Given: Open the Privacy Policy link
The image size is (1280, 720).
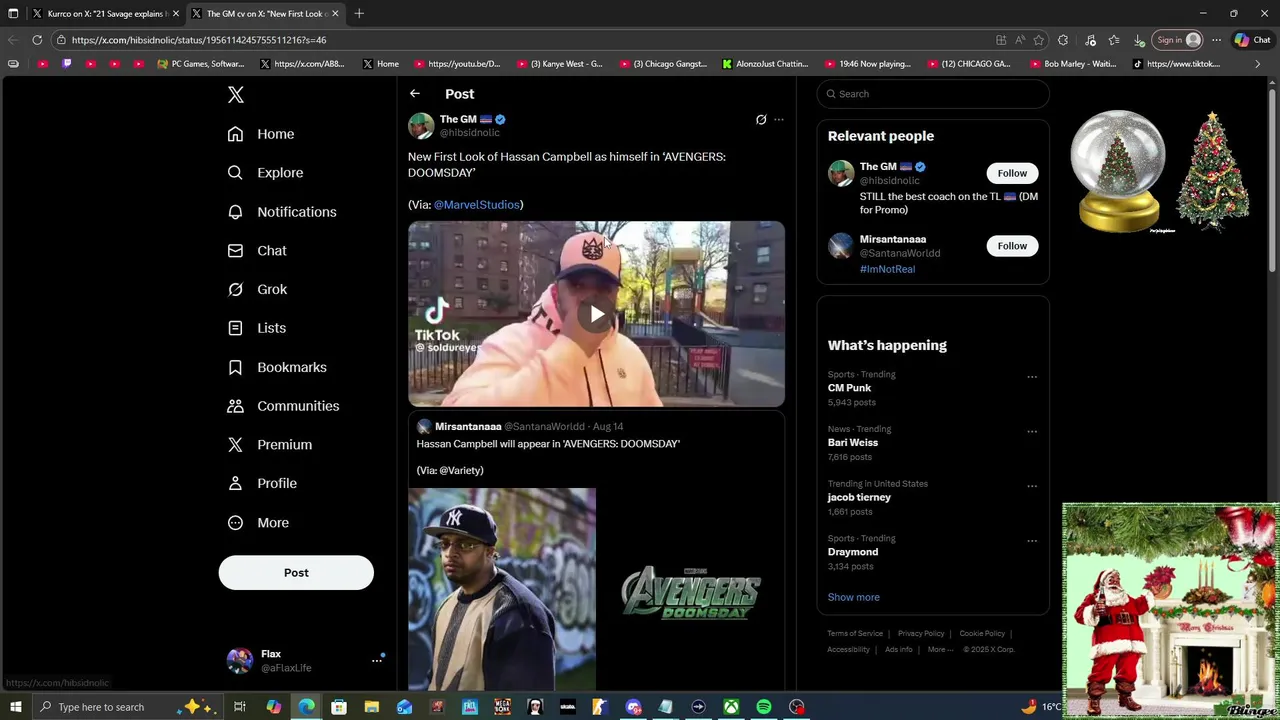Looking at the screenshot, I should [921, 633].
